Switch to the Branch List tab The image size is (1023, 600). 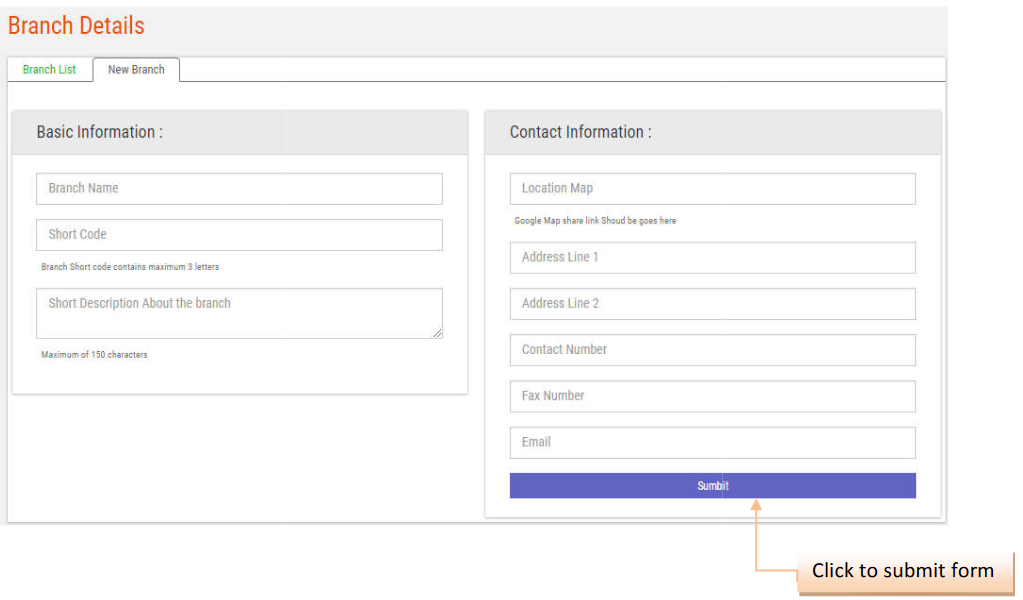coord(49,70)
